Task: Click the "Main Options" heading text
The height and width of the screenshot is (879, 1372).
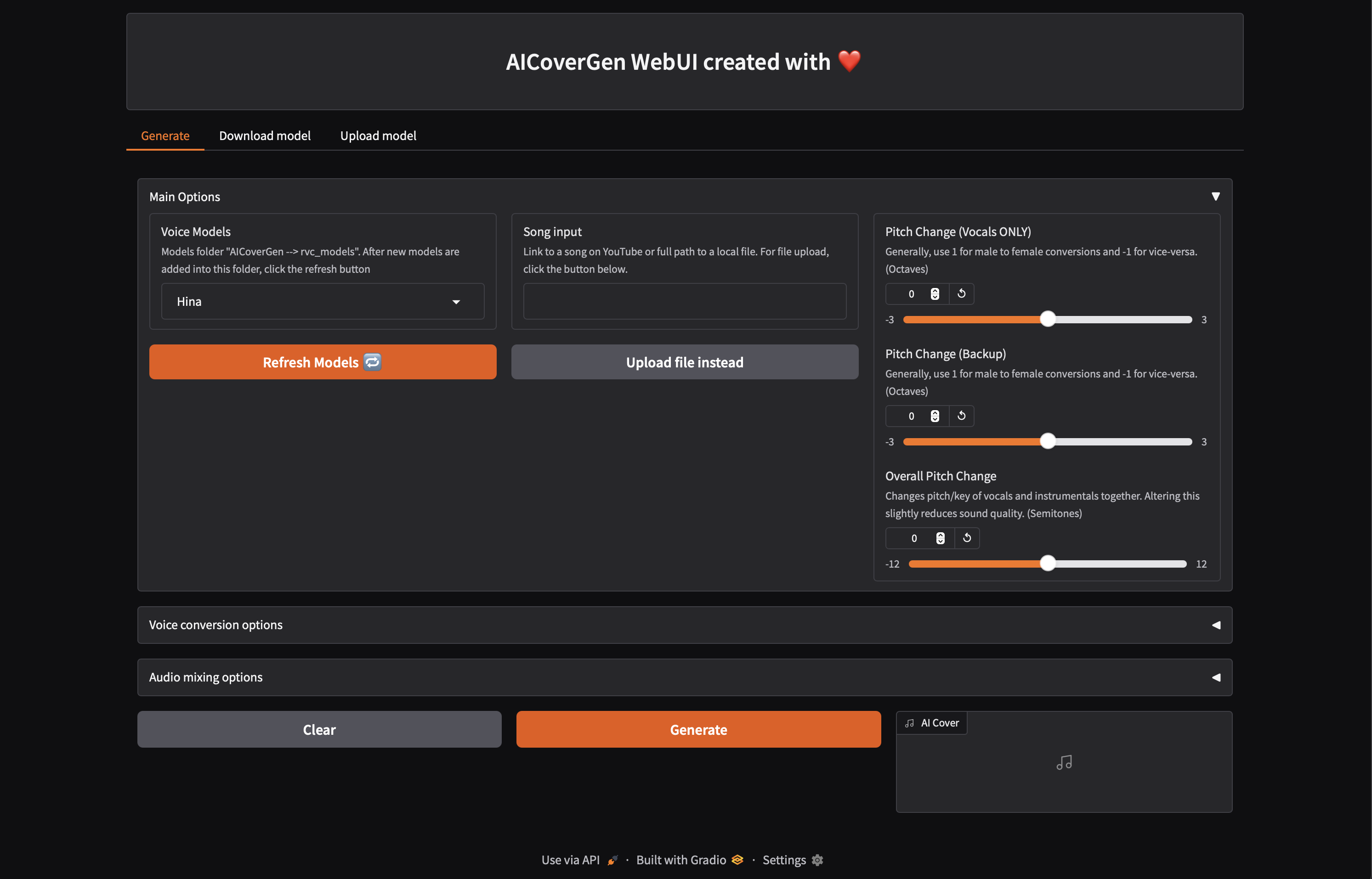Action: [184, 197]
